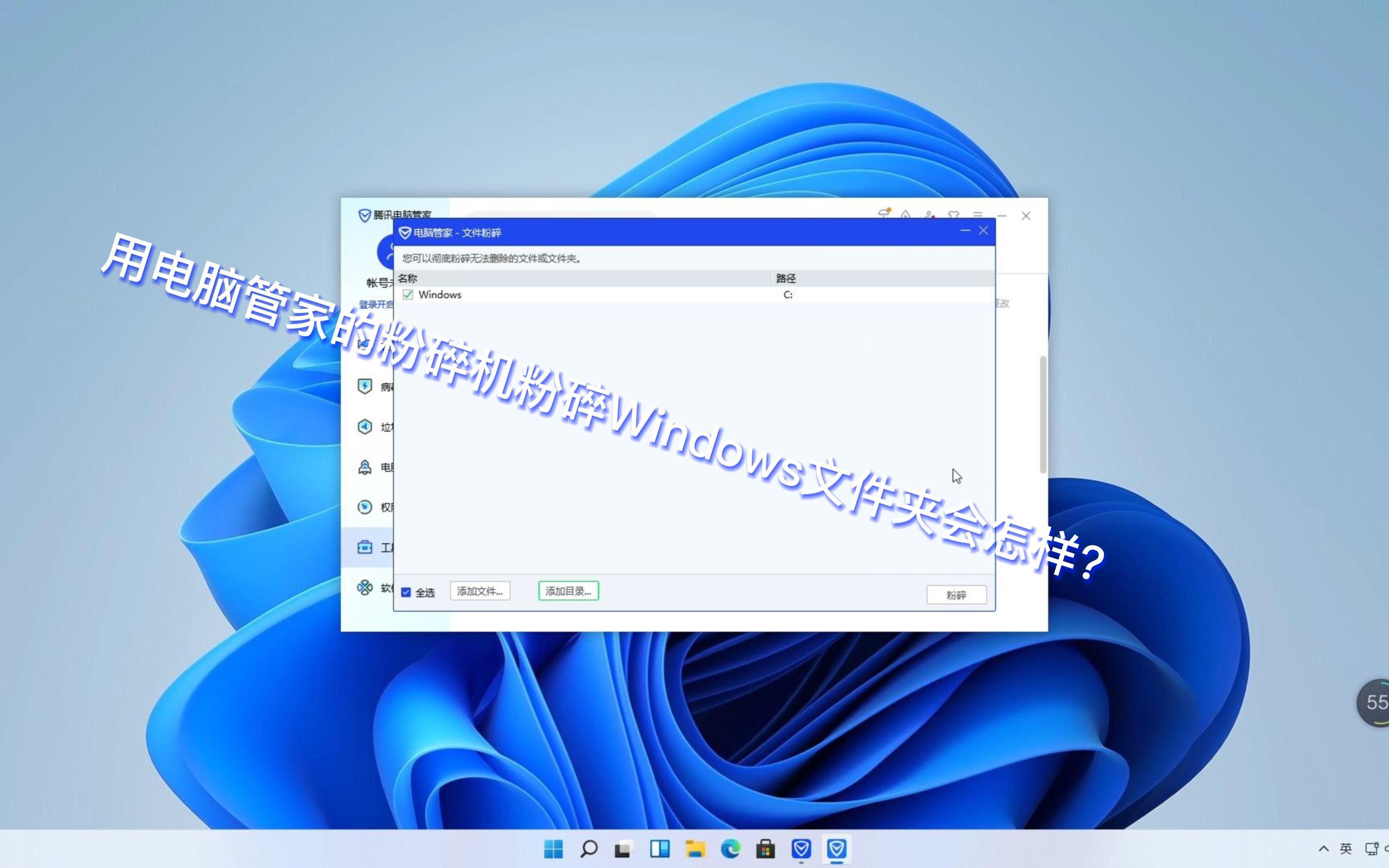The height and width of the screenshot is (868, 1389).
Task: Click the skin theme icon in title bar
Action: pyautogui.click(x=953, y=214)
